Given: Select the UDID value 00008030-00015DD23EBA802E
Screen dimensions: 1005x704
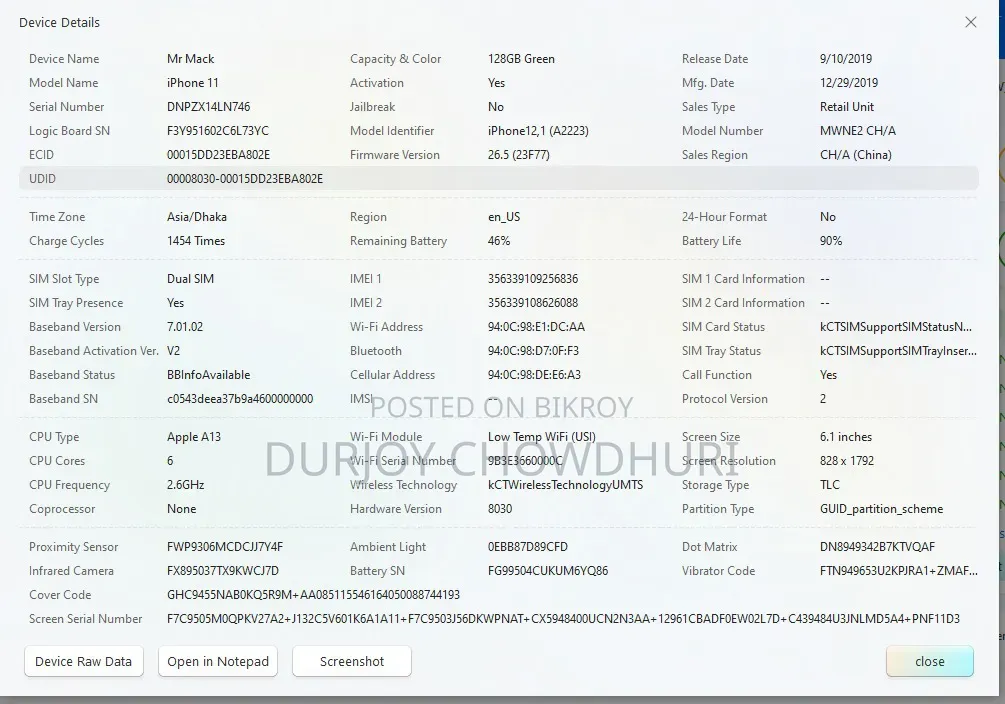Looking at the screenshot, I should pyautogui.click(x=245, y=179).
